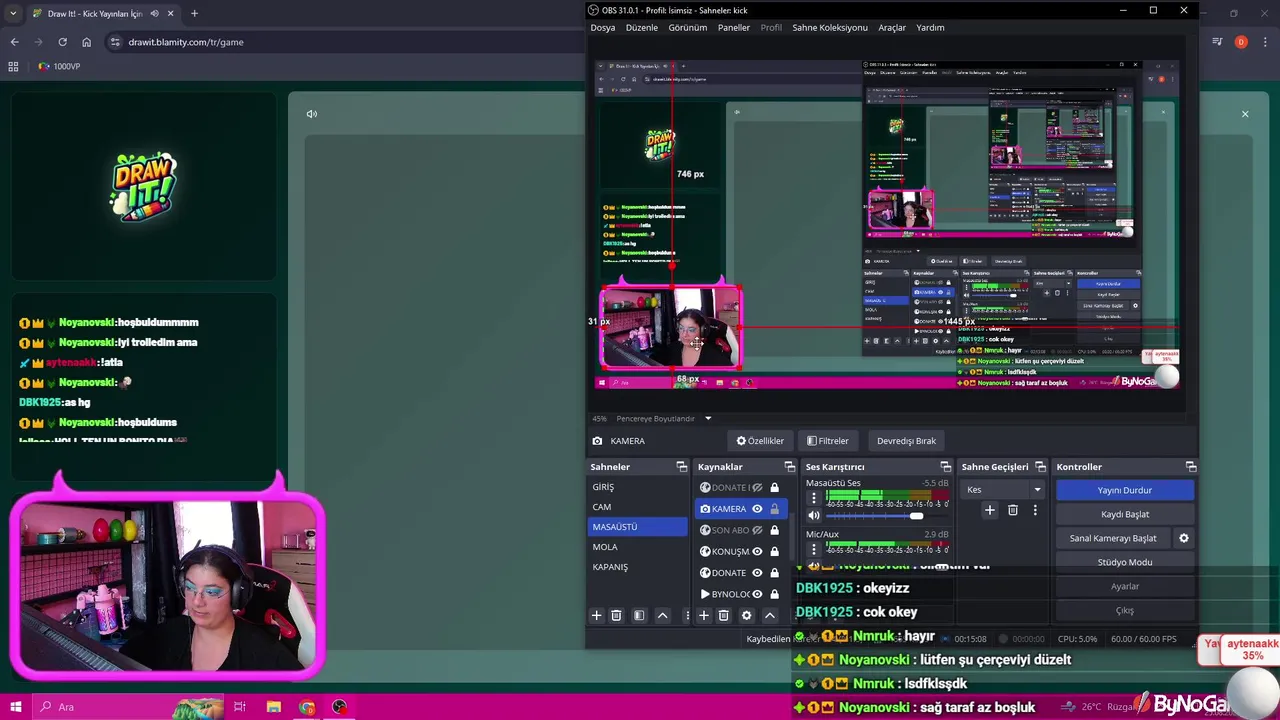Click Kaydı Başlat to start recording
The width and height of the screenshot is (1280, 720).
(1125, 514)
